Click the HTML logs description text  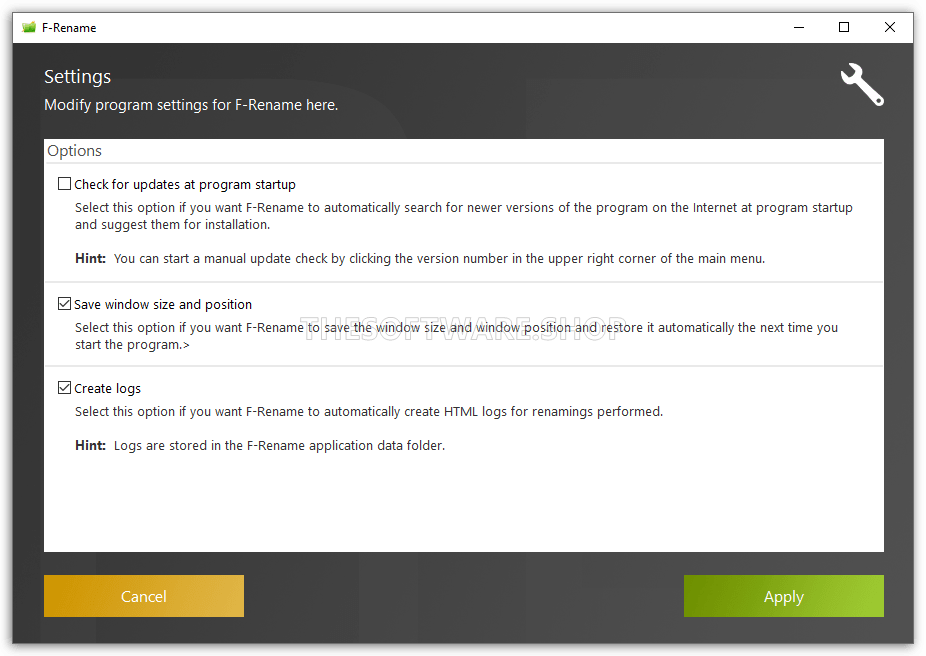[x=369, y=412]
